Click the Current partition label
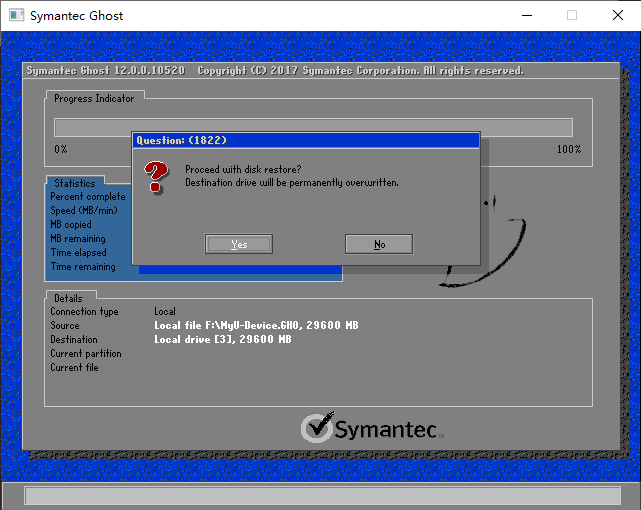Image resolution: width=641 pixels, height=510 pixels. (86, 353)
